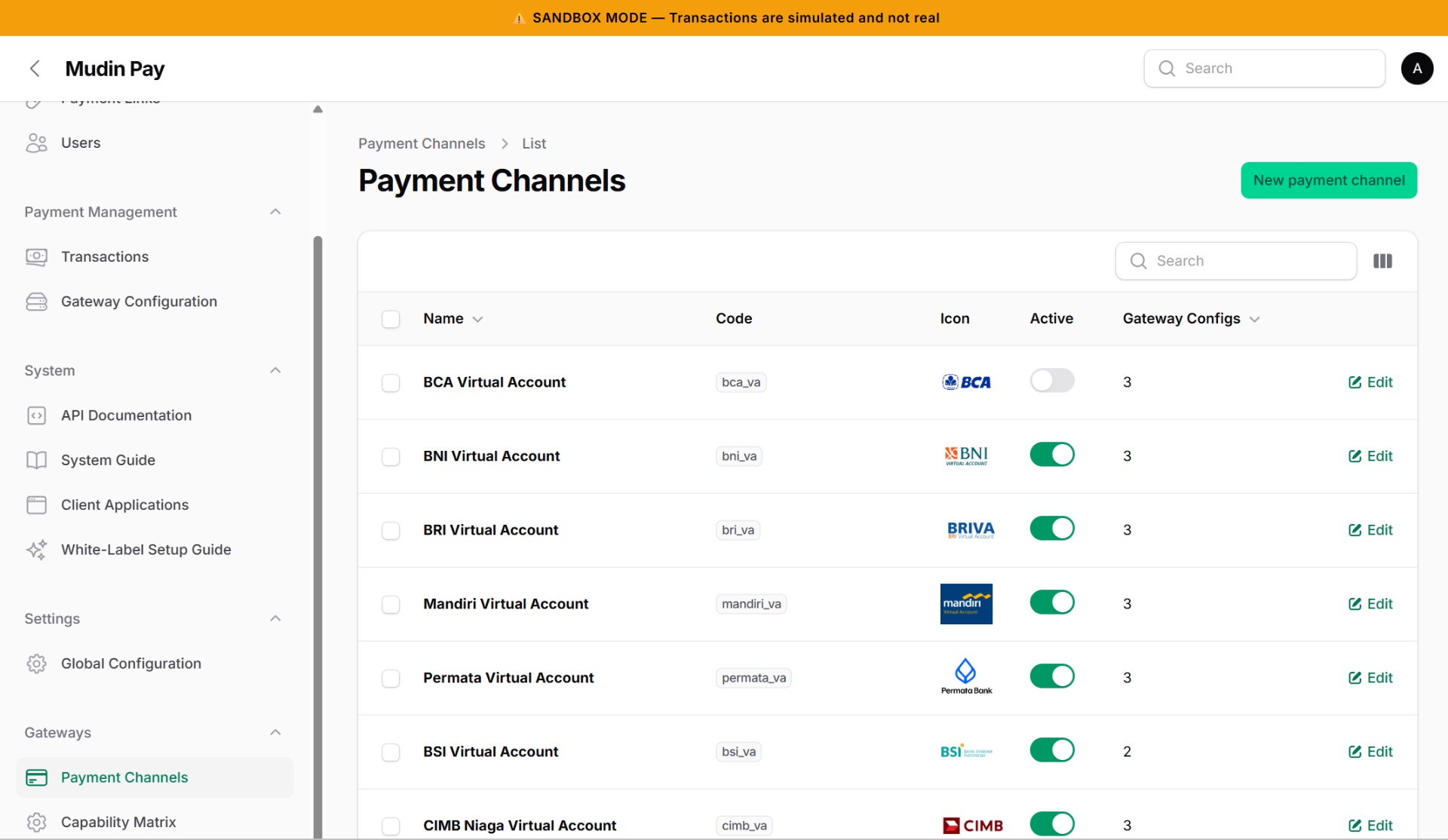Edit the Permata Virtual Account row
Screen dimensions: 1448x840
click(1370, 678)
